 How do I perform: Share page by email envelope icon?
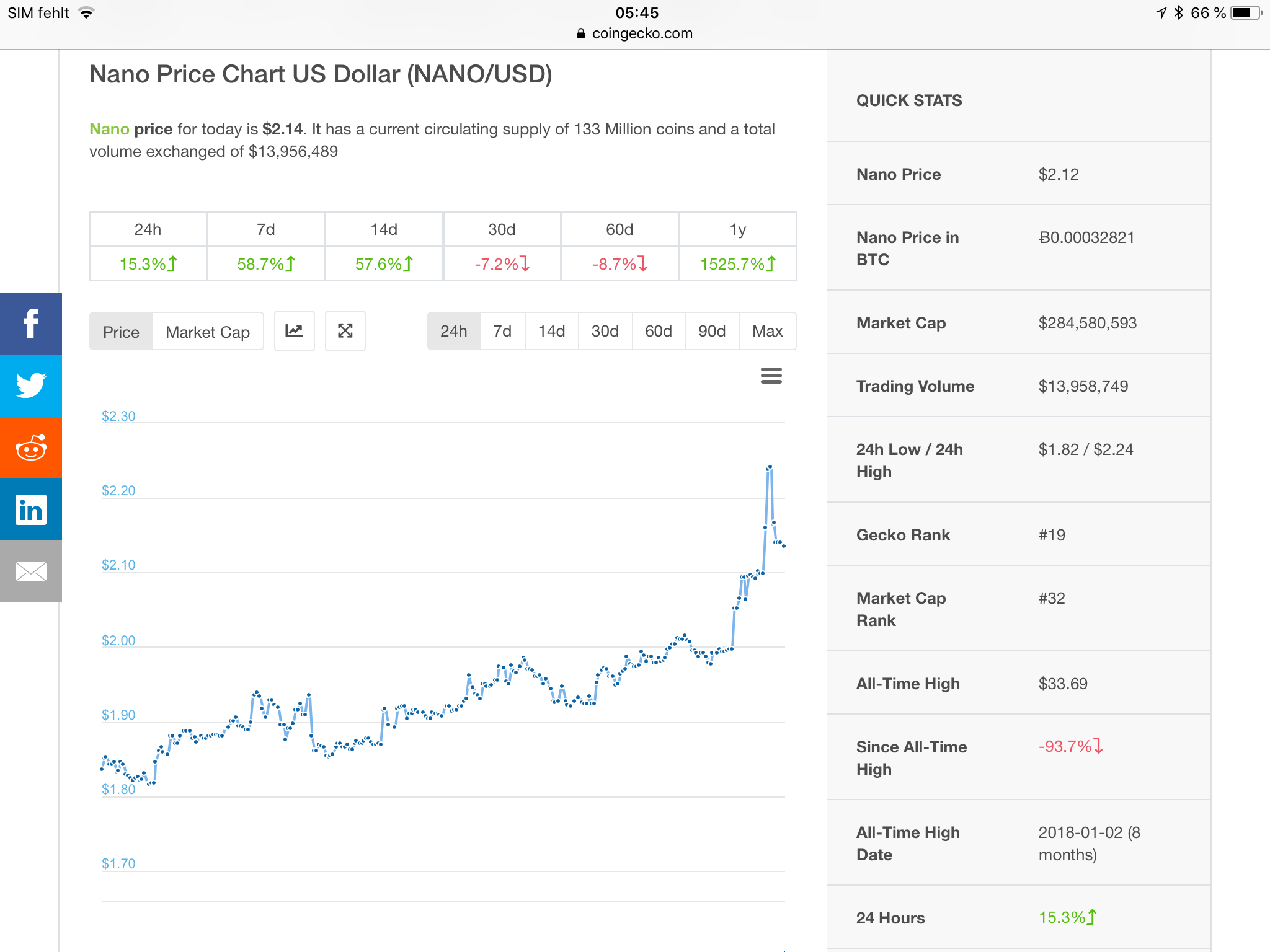click(30, 571)
